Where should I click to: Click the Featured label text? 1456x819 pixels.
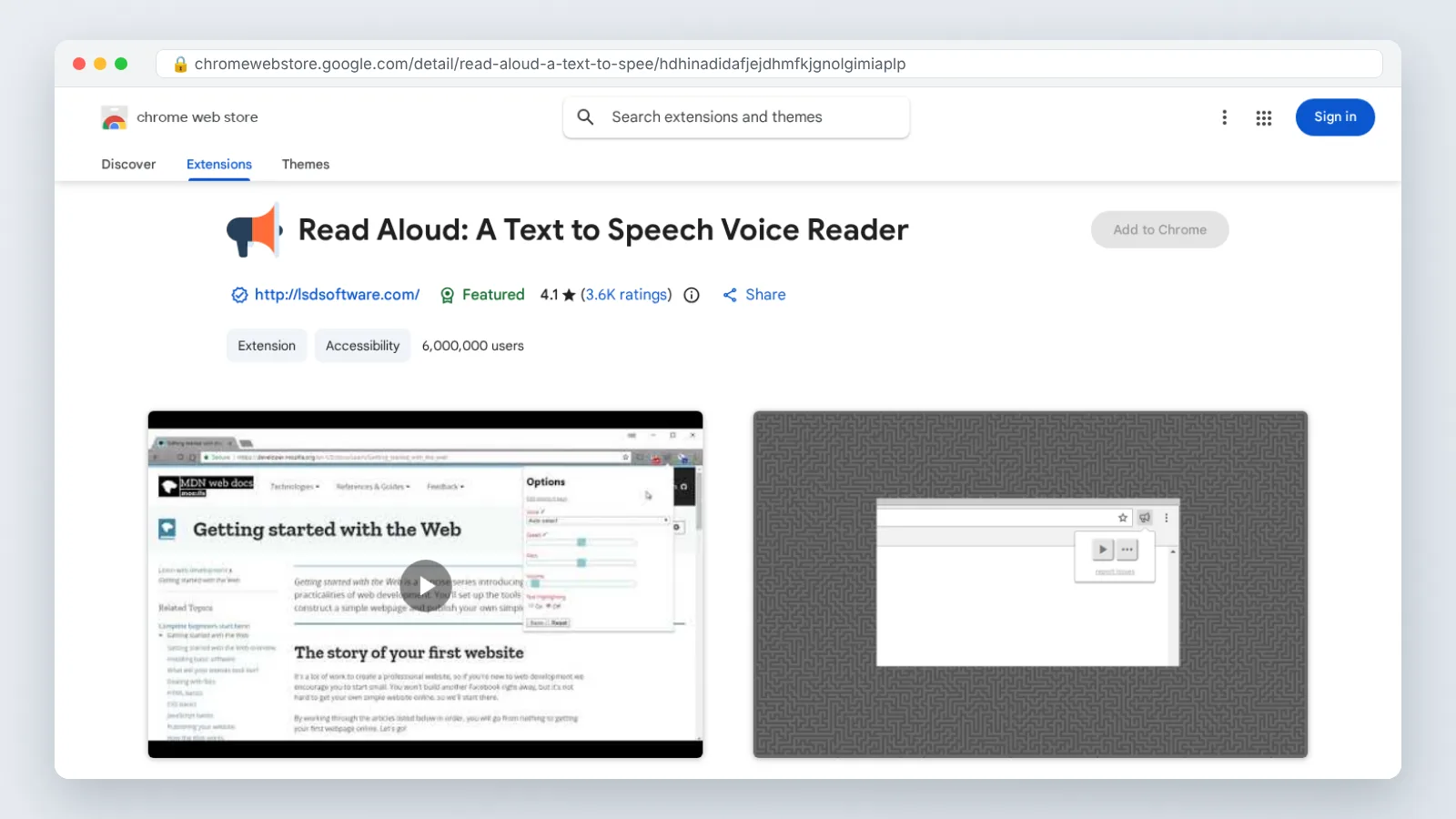pyautogui.click(x=493, y=295)
